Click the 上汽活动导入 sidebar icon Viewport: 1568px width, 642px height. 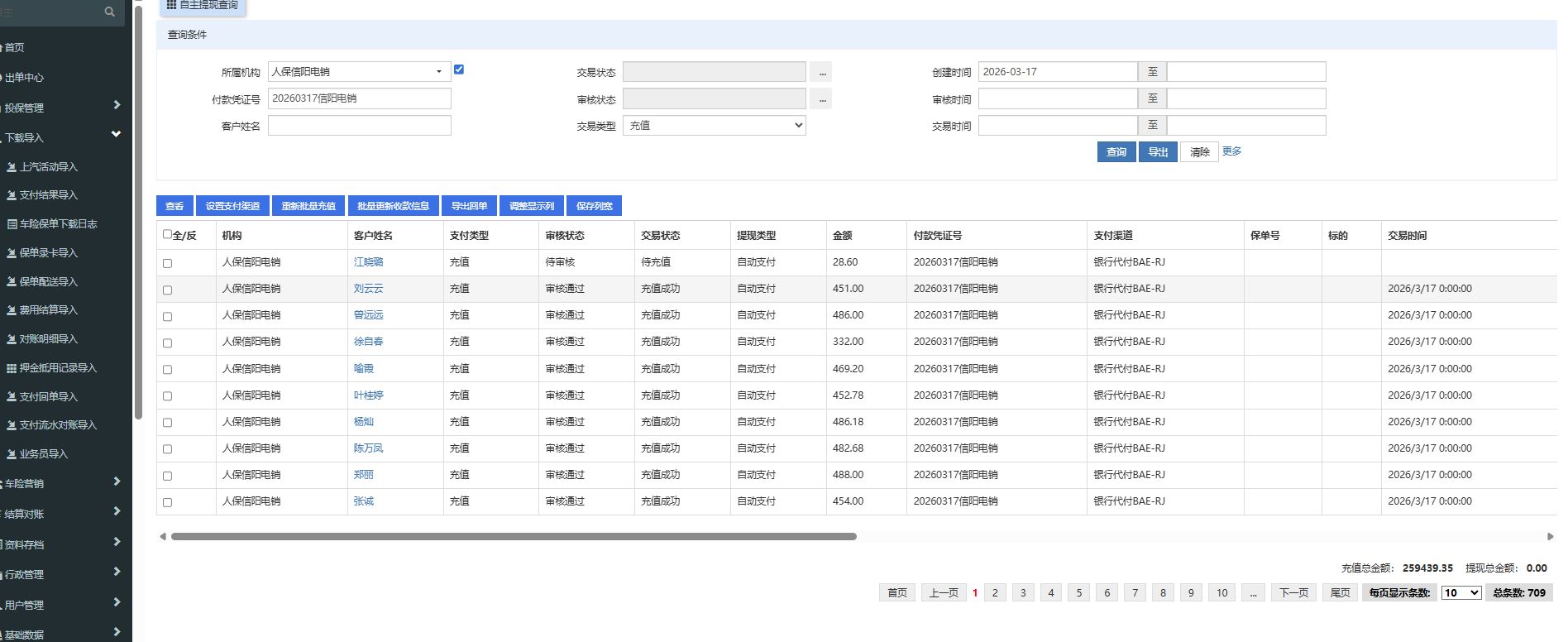[x=12, y=167]
